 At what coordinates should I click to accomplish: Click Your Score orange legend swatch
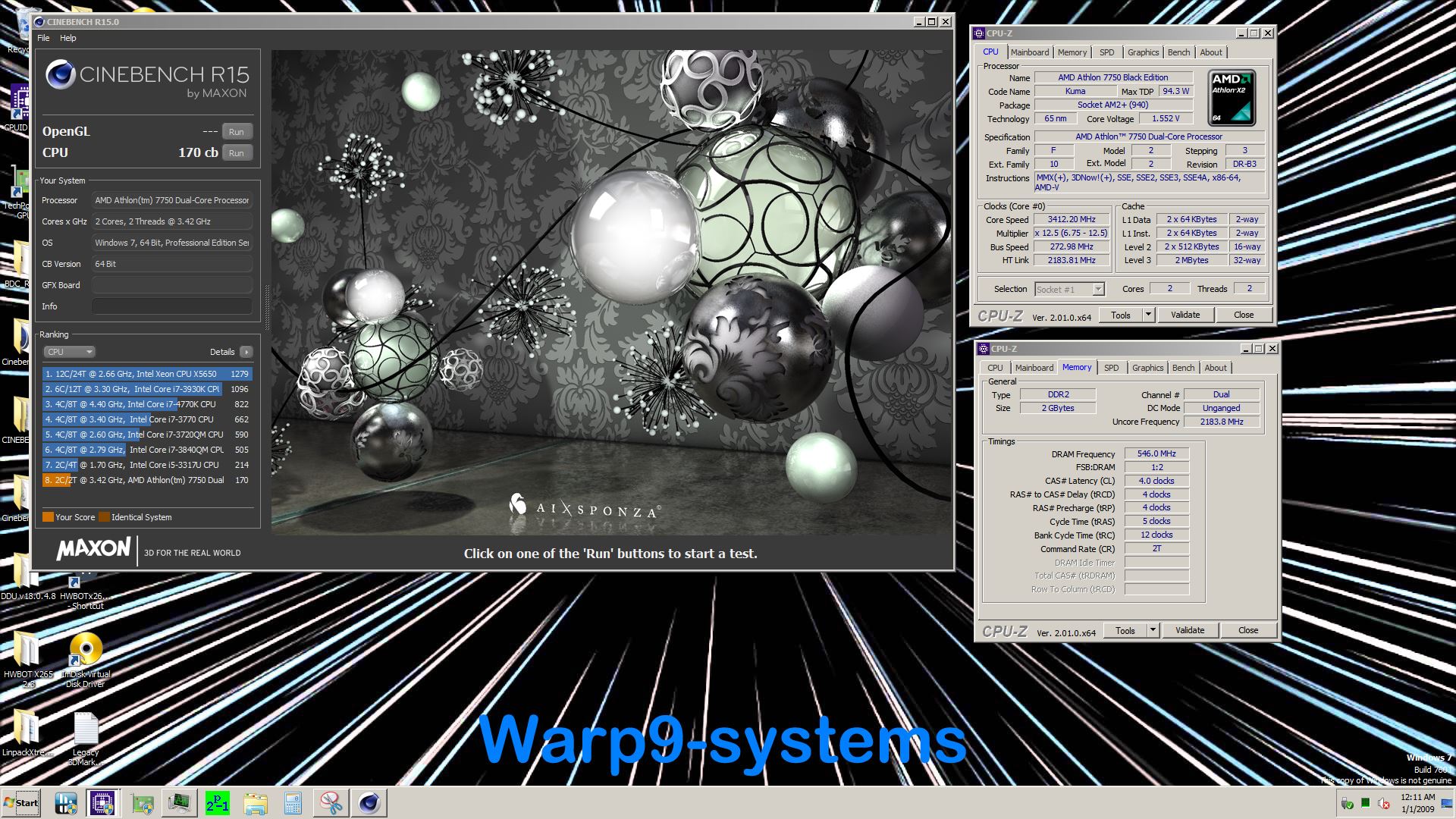click(48, 517)
